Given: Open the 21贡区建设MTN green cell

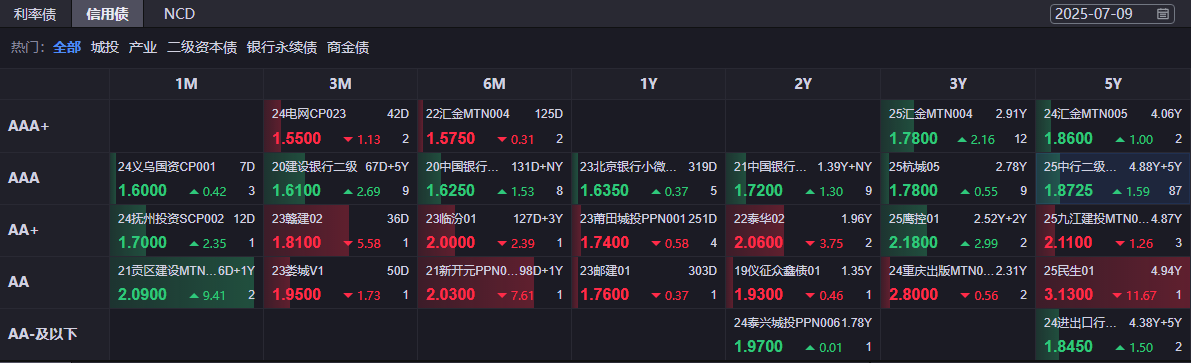Looking at the screenshot, I should tap(186, 283).
